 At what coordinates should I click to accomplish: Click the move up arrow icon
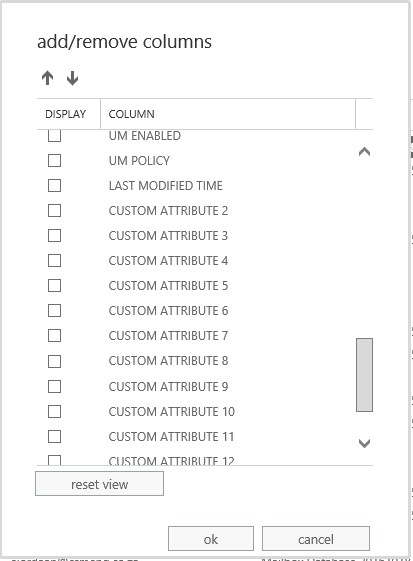(x=48, y=78)
